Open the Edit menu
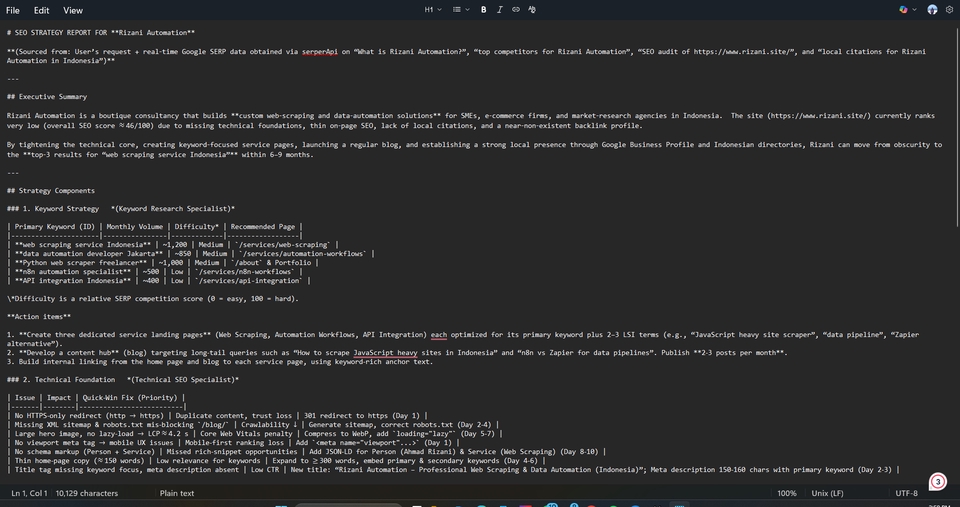 point(42,10)
